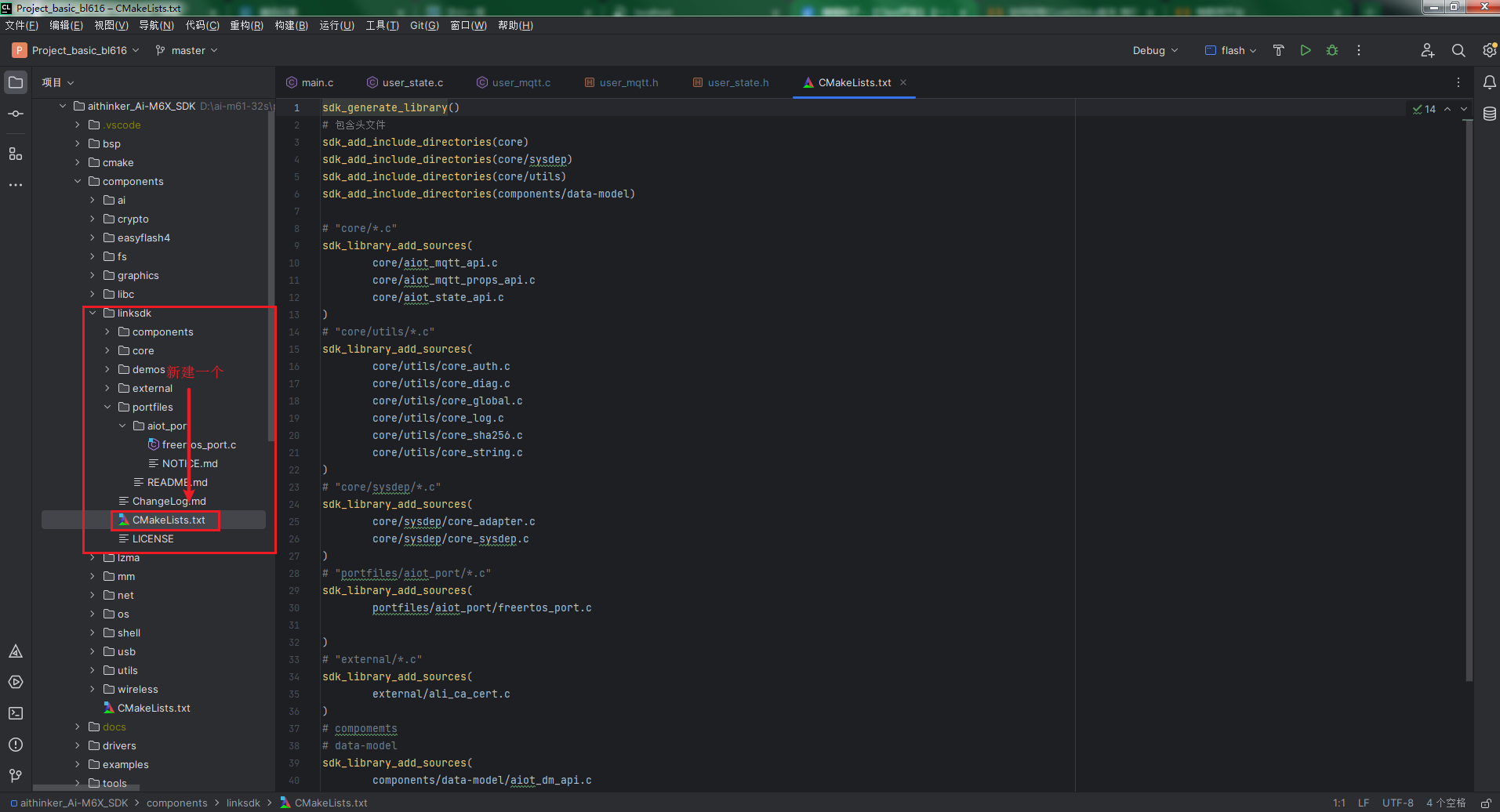Open the 帮助(H) menu
The height and width of the screenshot is (812, 1500).
pos(515,25)
